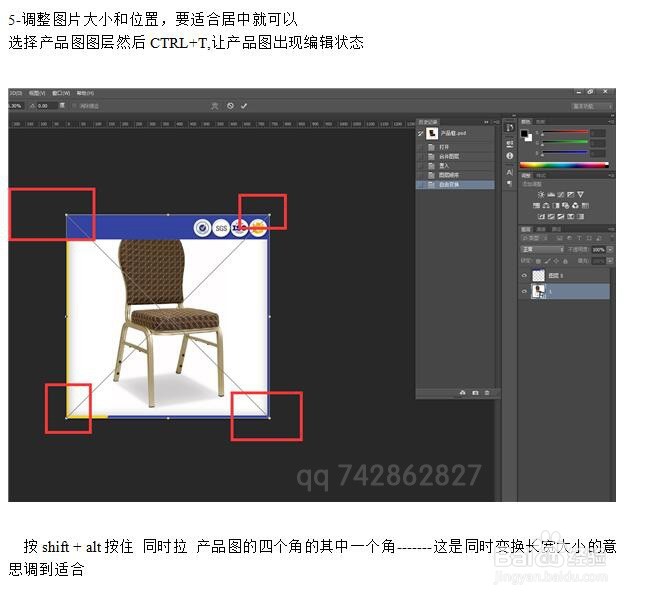Add a Vibrance adjustment
The width and height of the screenshot is (645, 600).
coord(580,195)
